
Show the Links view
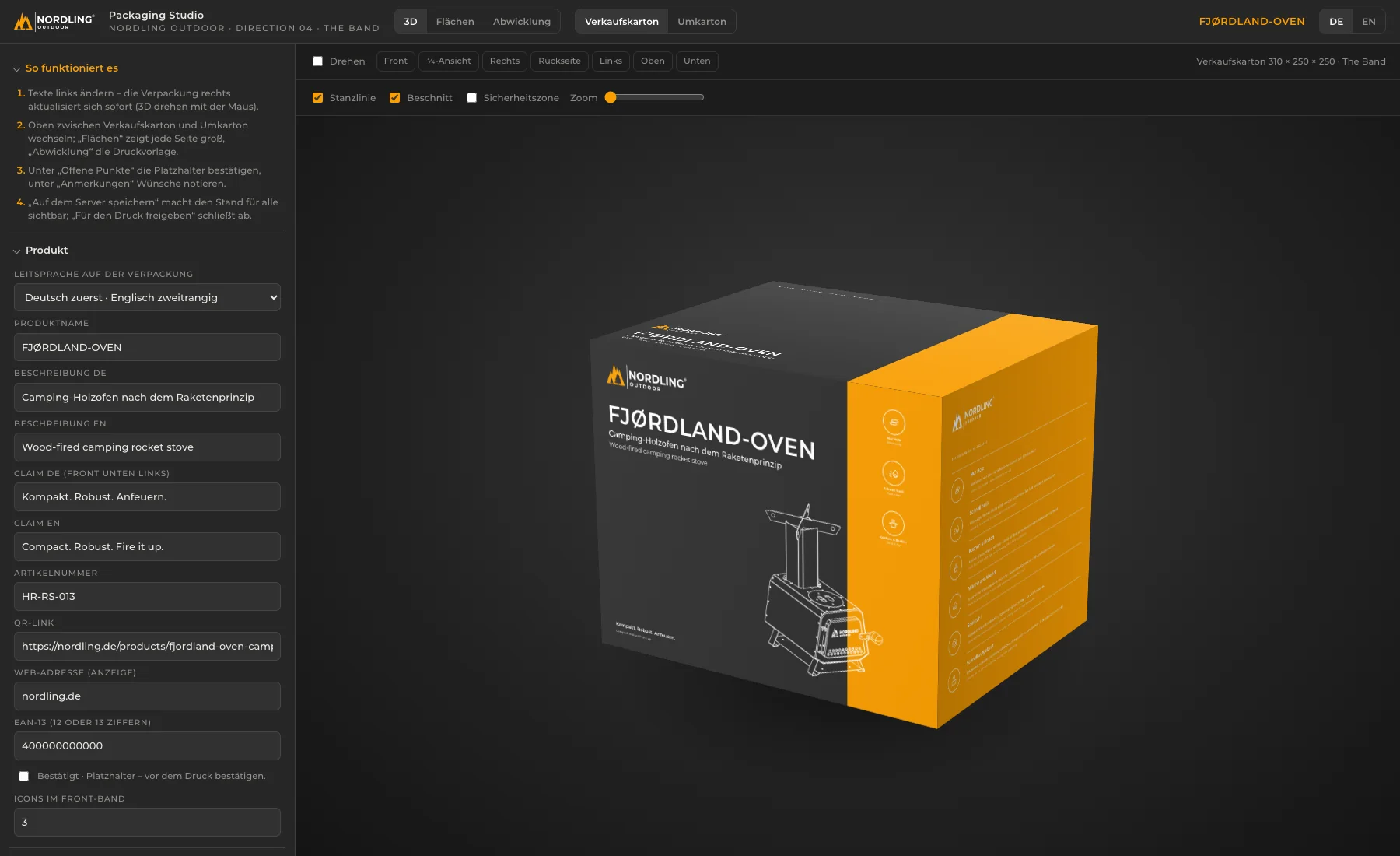coord(611,61)
